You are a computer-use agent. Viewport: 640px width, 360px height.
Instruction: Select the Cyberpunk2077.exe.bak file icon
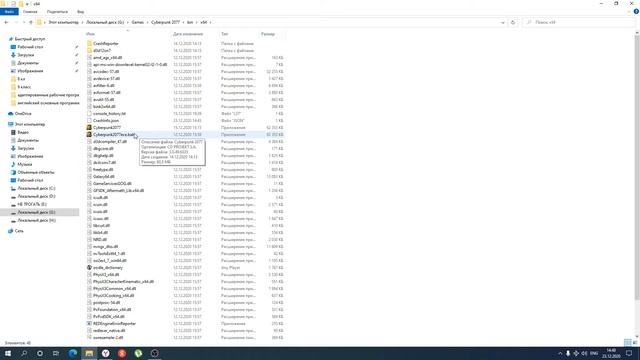tap(89, 135)
